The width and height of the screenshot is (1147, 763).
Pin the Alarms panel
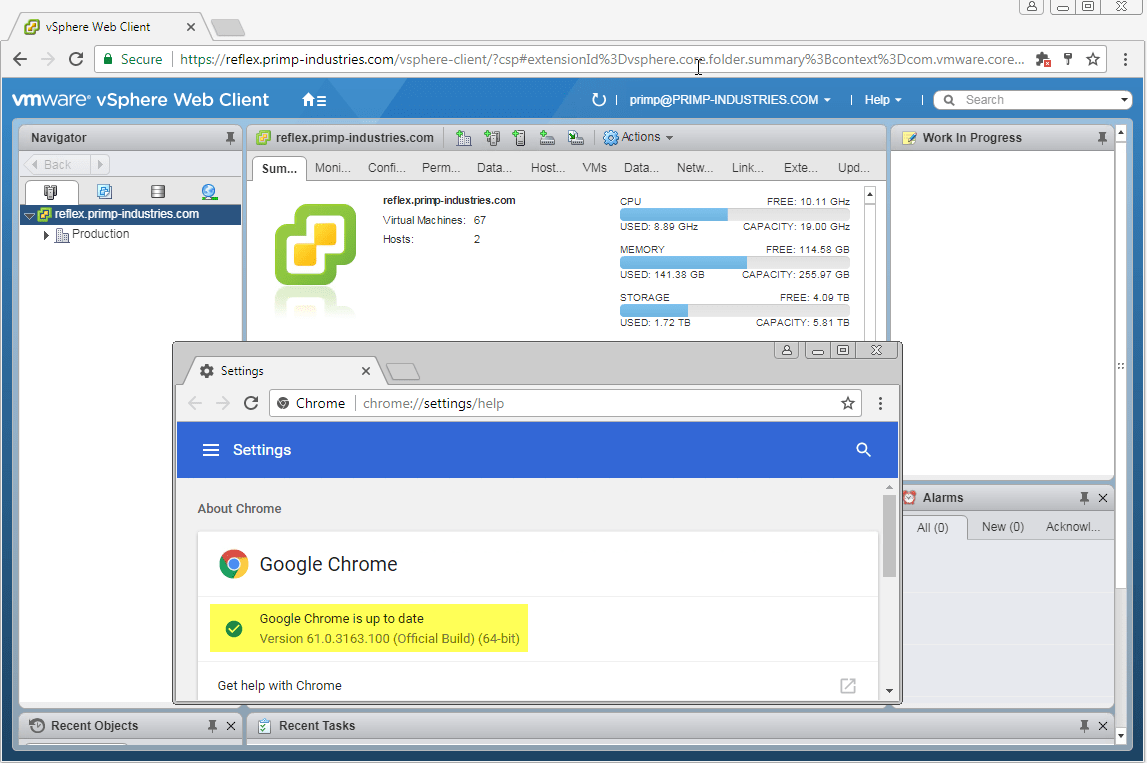point(1084,497)
